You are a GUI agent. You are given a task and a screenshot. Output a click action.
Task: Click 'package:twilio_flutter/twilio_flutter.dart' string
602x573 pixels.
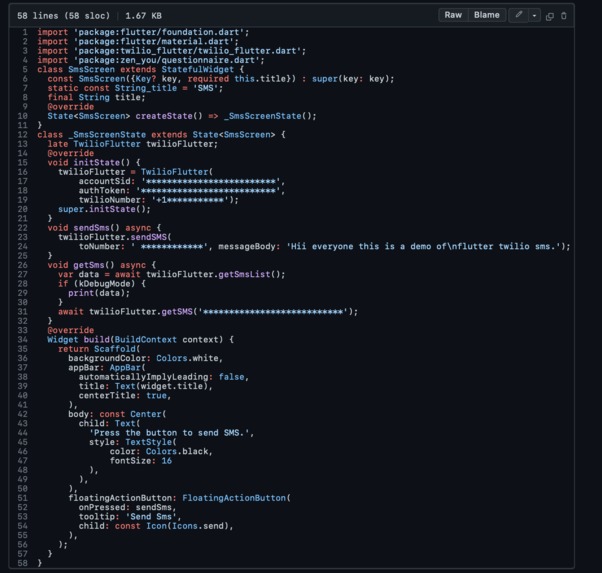tap(187, 51)
